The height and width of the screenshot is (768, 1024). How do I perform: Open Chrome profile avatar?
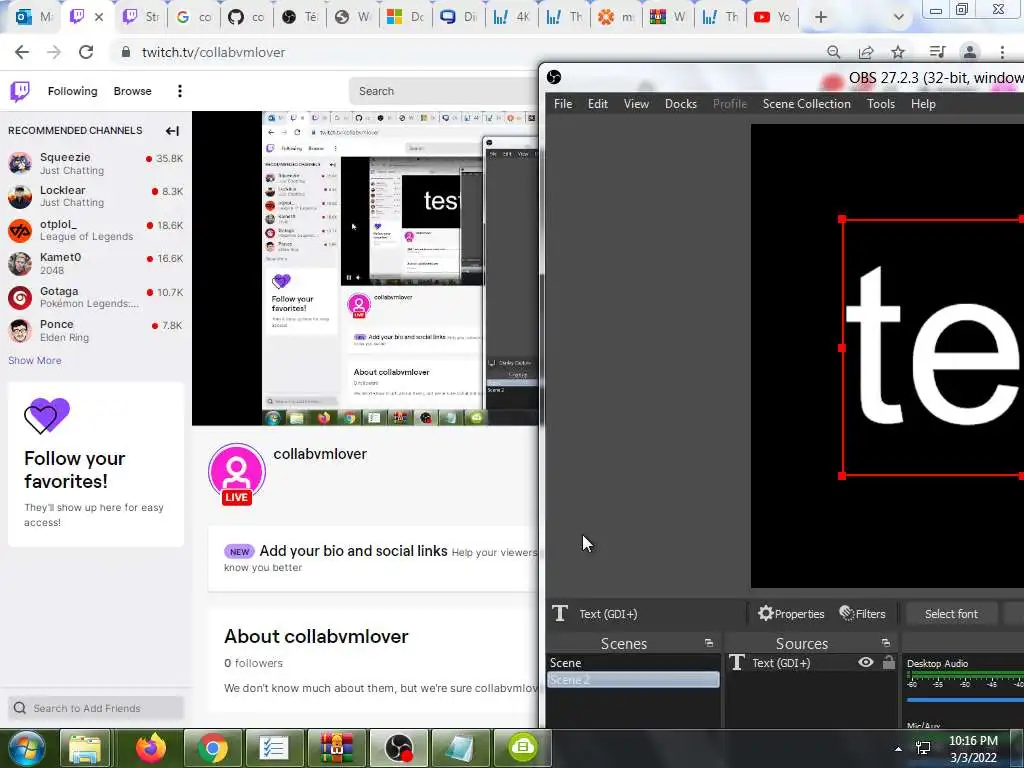(970, 52)
